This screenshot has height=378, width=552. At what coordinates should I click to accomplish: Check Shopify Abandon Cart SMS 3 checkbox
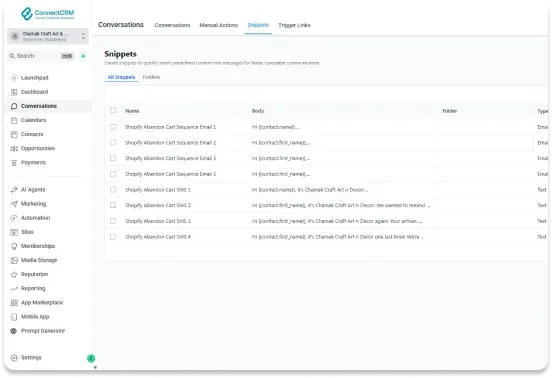tap(113, 221)
